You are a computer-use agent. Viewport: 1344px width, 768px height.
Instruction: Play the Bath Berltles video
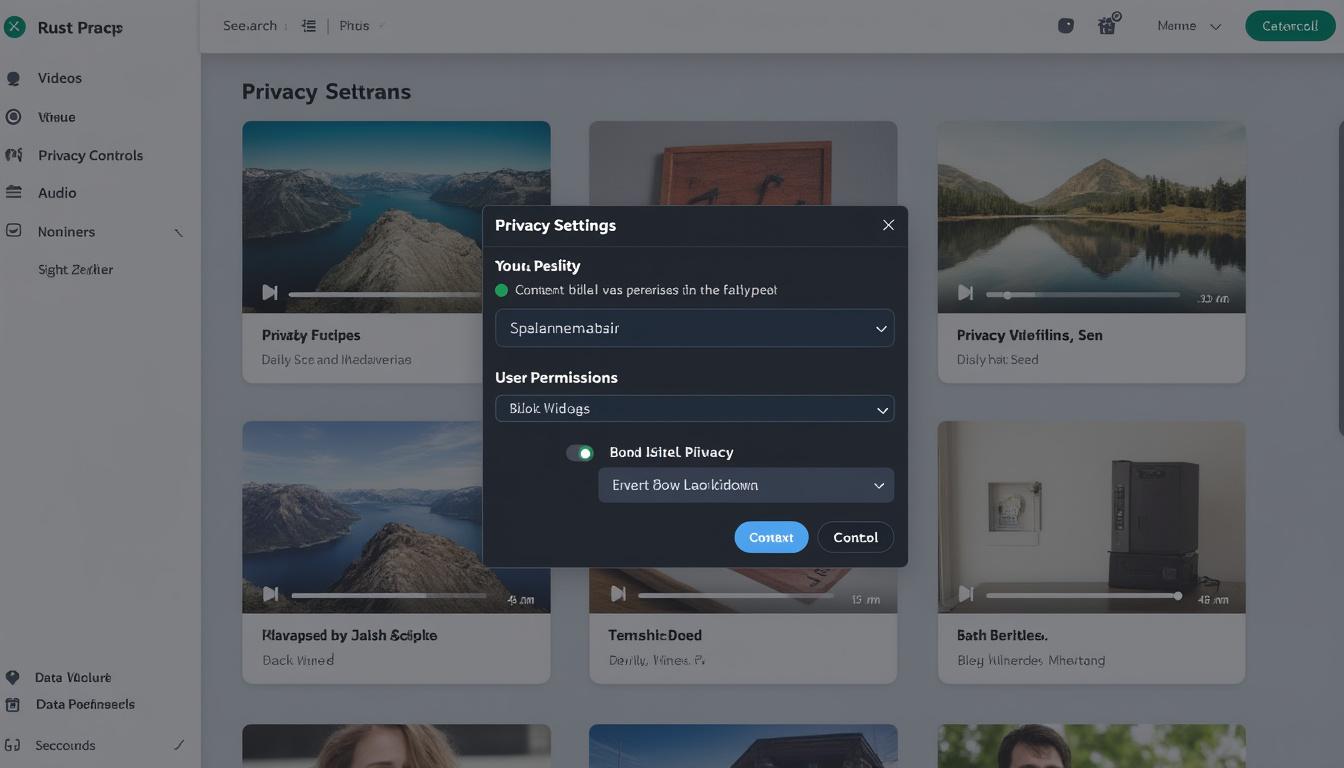(x=965, y=594)
